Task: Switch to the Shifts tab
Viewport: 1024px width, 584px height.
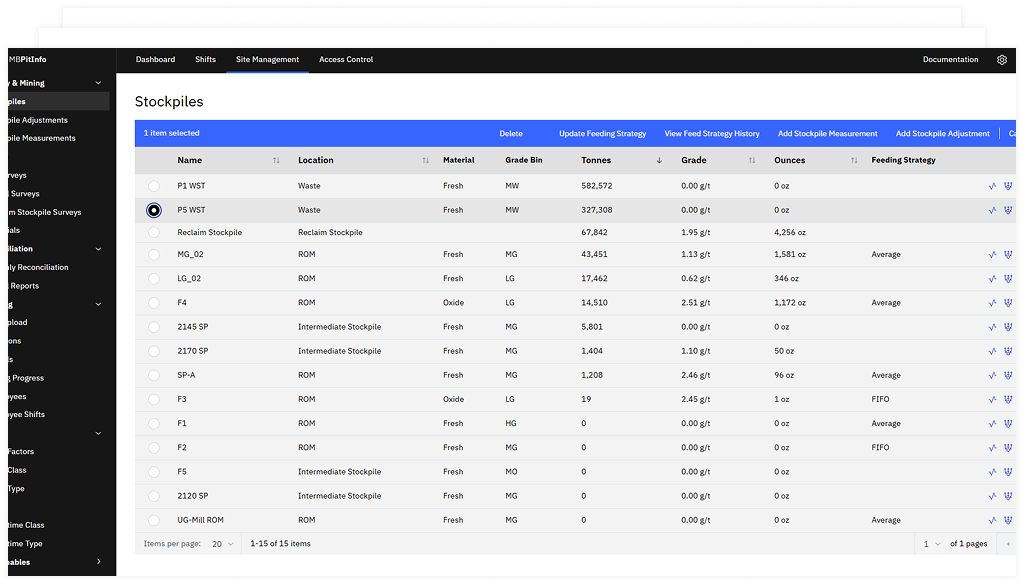Action: [205, 59]
